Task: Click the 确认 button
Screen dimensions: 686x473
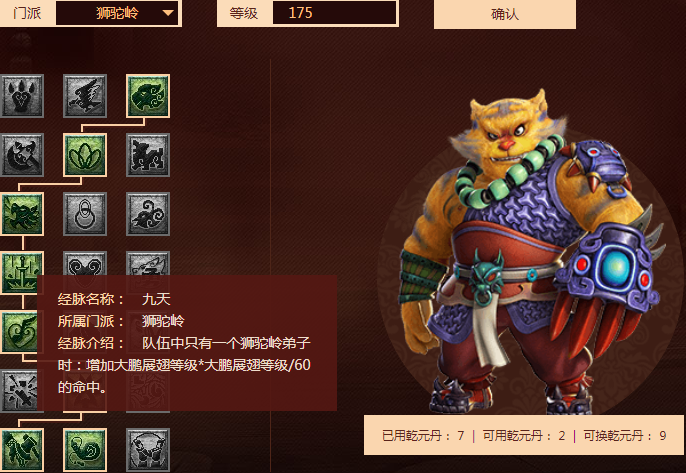Action: coord(505,14)
